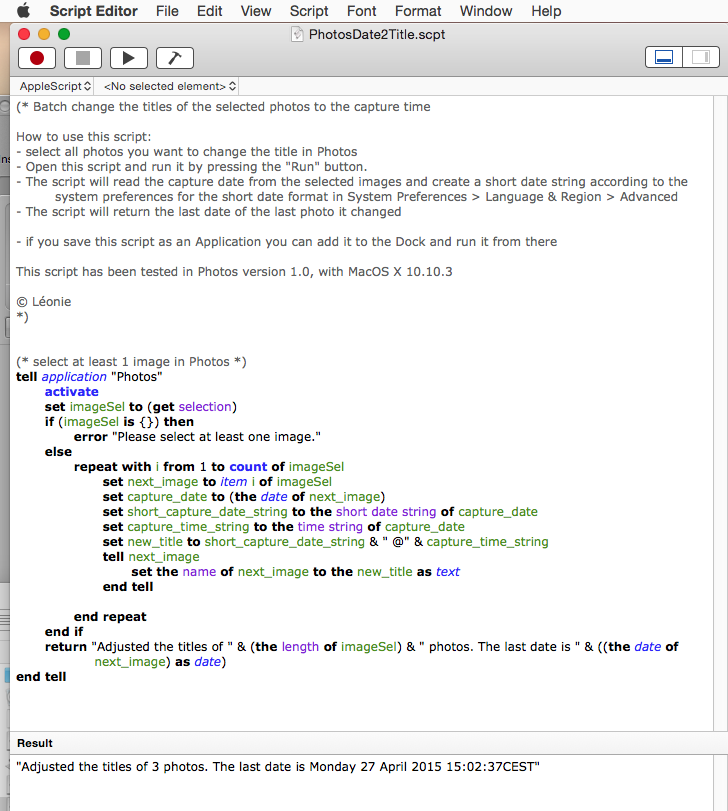The width and height of the screenshot is (728, 811).
Task: Click the PhotosDate2Title.scpt window title
Action: (376, 35)
